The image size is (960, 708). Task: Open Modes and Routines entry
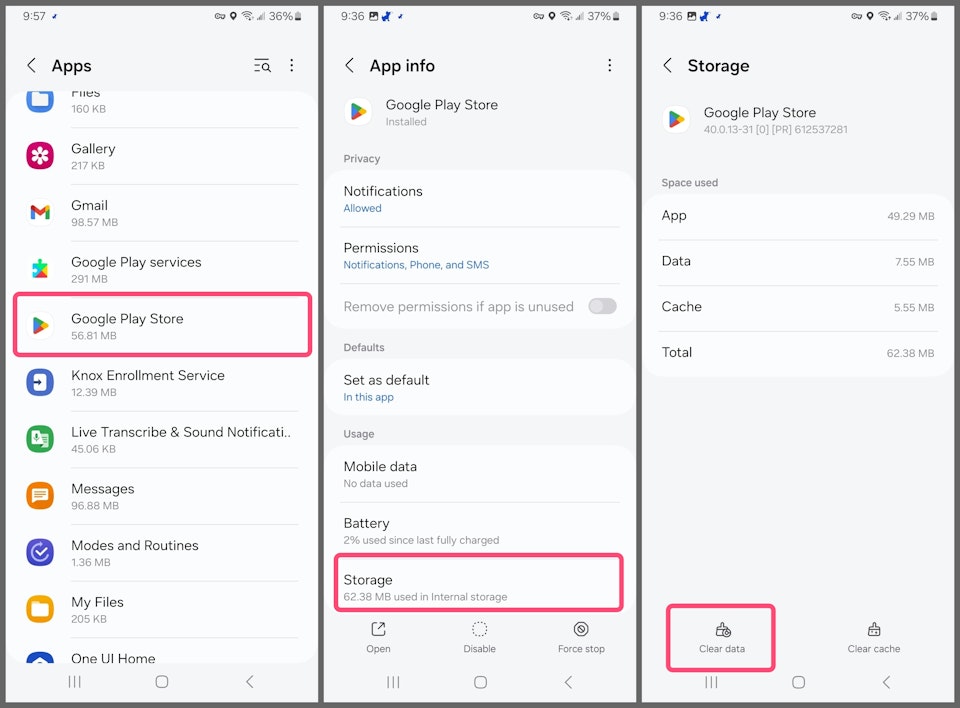point(162,552)
